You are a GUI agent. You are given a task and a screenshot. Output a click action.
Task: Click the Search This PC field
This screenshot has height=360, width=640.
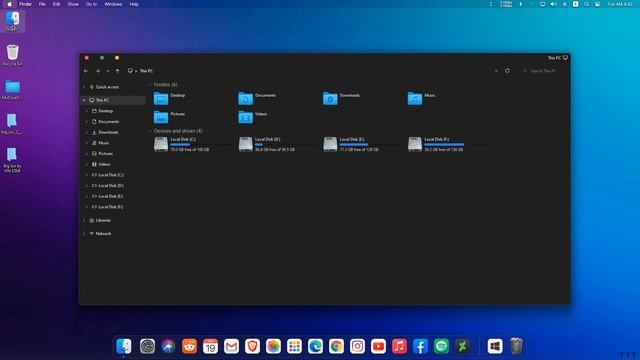coord(542,71)
